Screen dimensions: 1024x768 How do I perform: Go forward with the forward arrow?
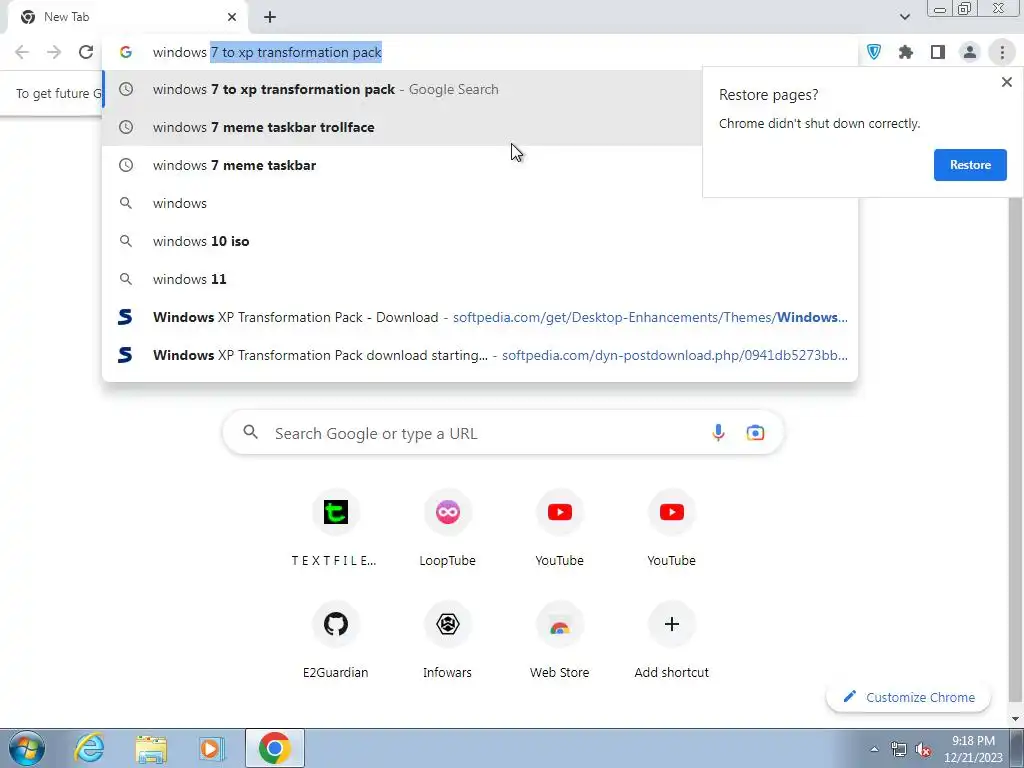(x=54, y=52)
